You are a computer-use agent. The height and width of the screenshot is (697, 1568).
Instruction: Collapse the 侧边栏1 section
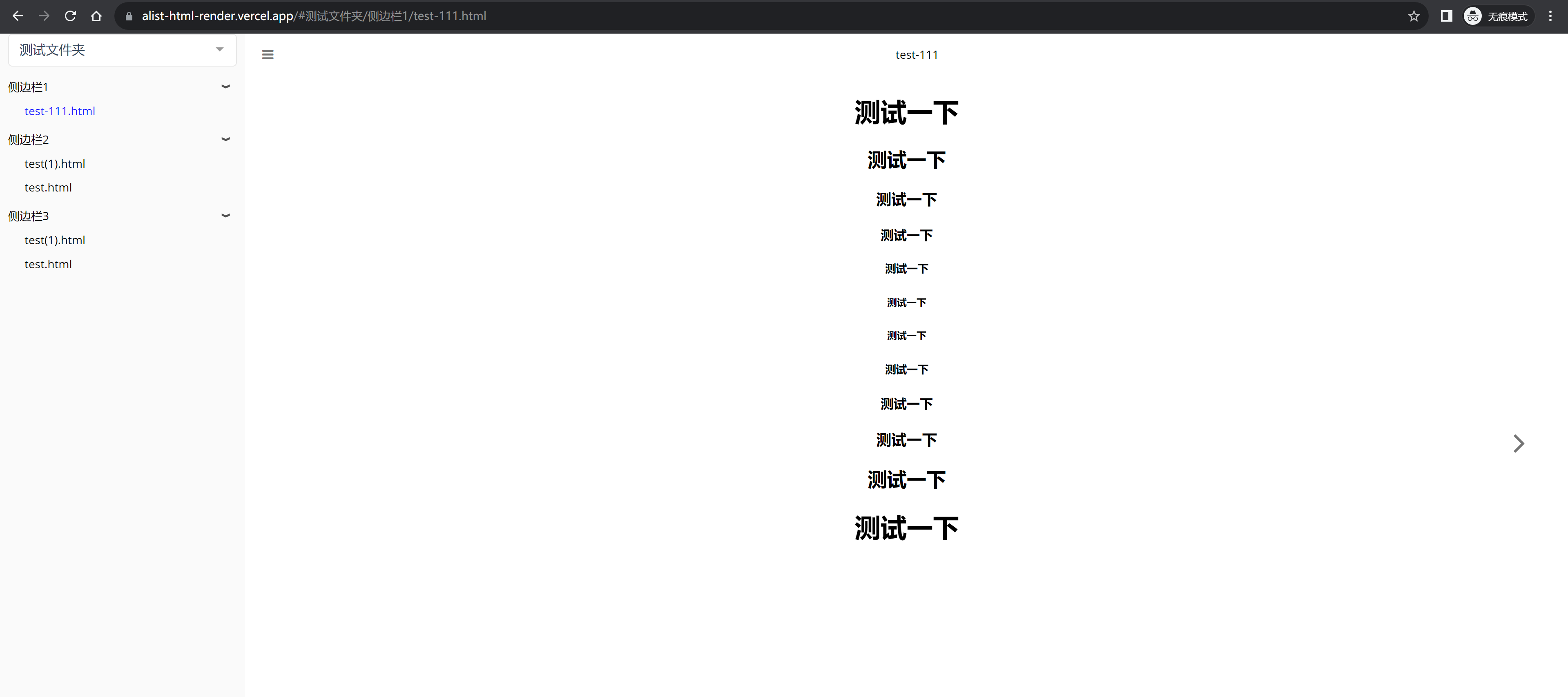[225, 87]
